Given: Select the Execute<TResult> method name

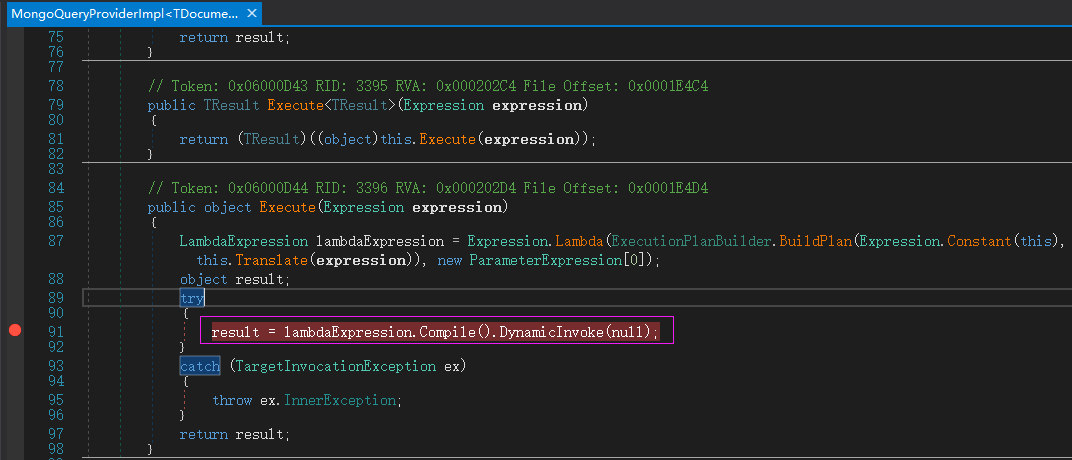Looking at the screenshot, I should (x=294, y=105).
